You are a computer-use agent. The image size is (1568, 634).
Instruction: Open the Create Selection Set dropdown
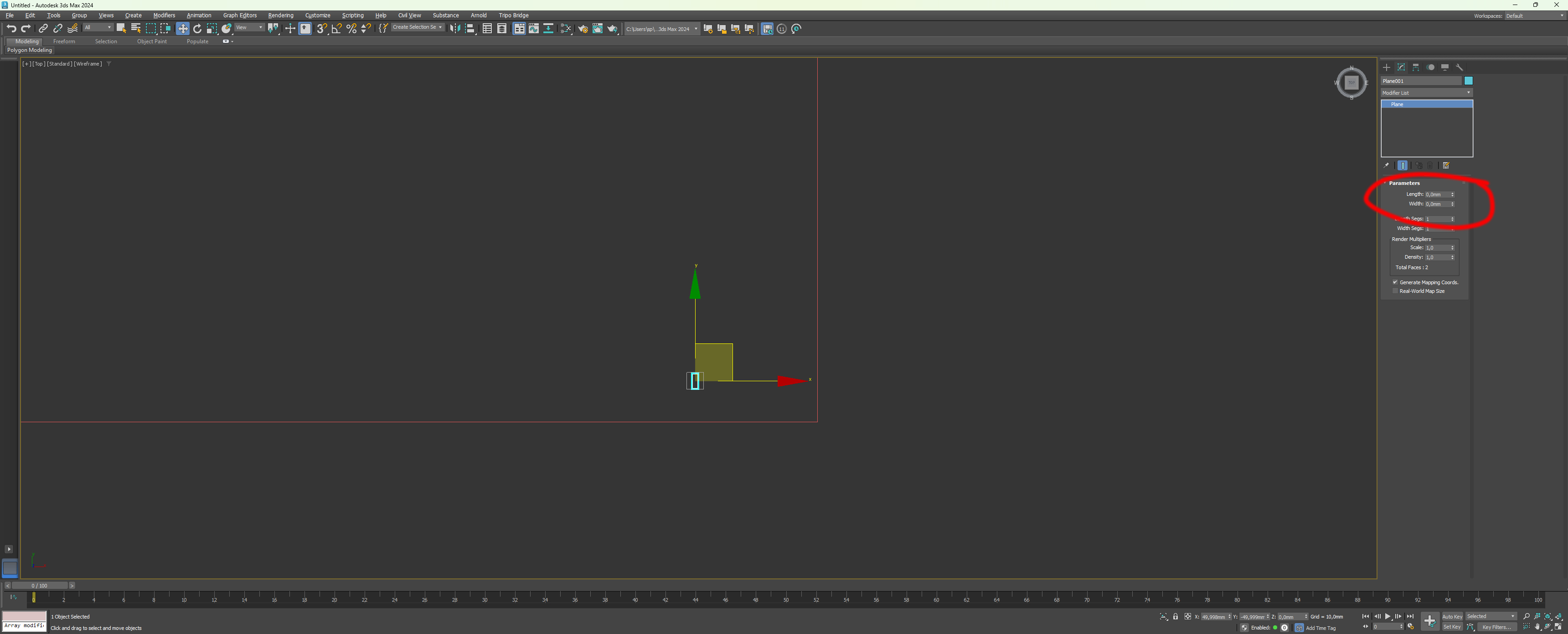point(418,27)
